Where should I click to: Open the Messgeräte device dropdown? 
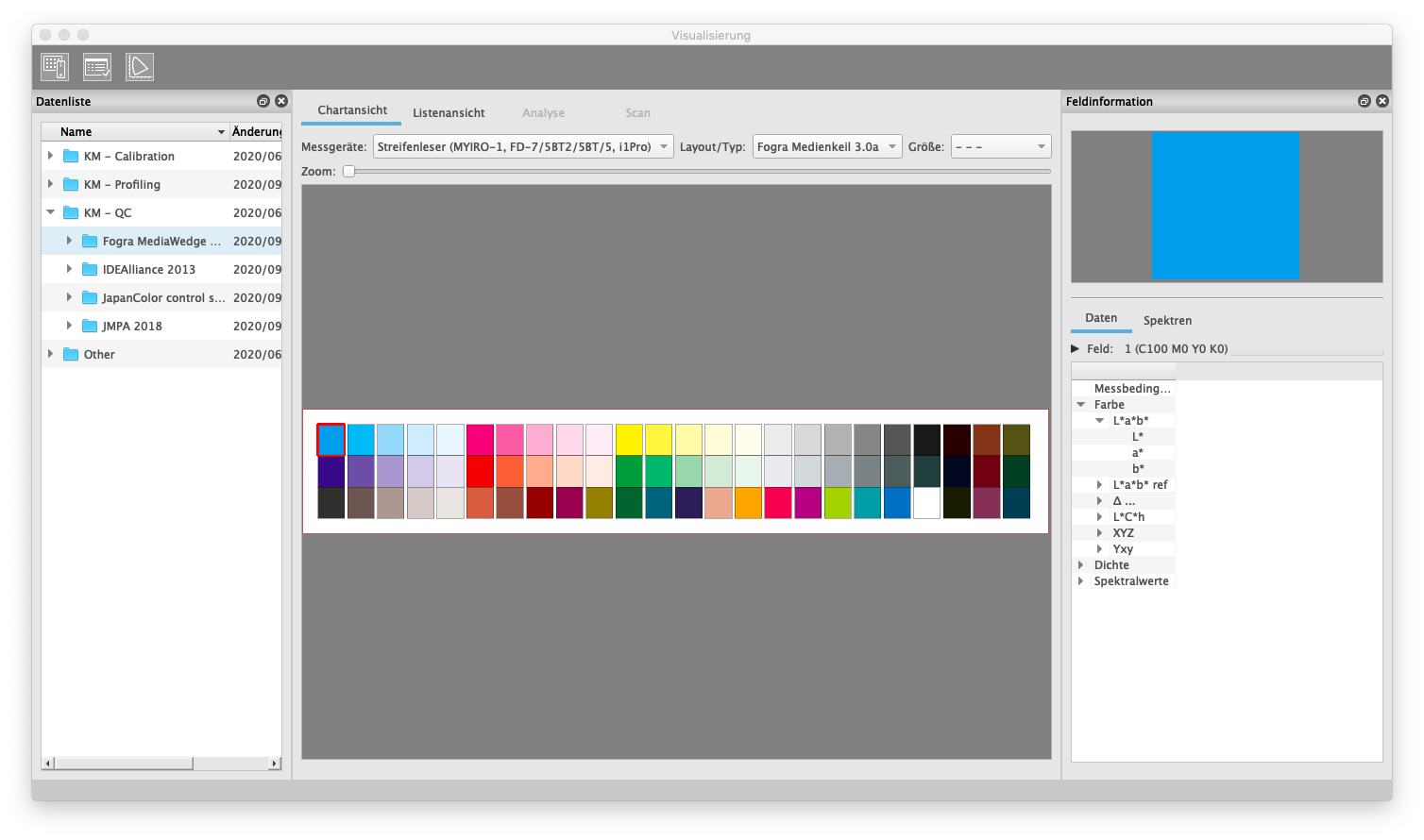coord(523,146)
